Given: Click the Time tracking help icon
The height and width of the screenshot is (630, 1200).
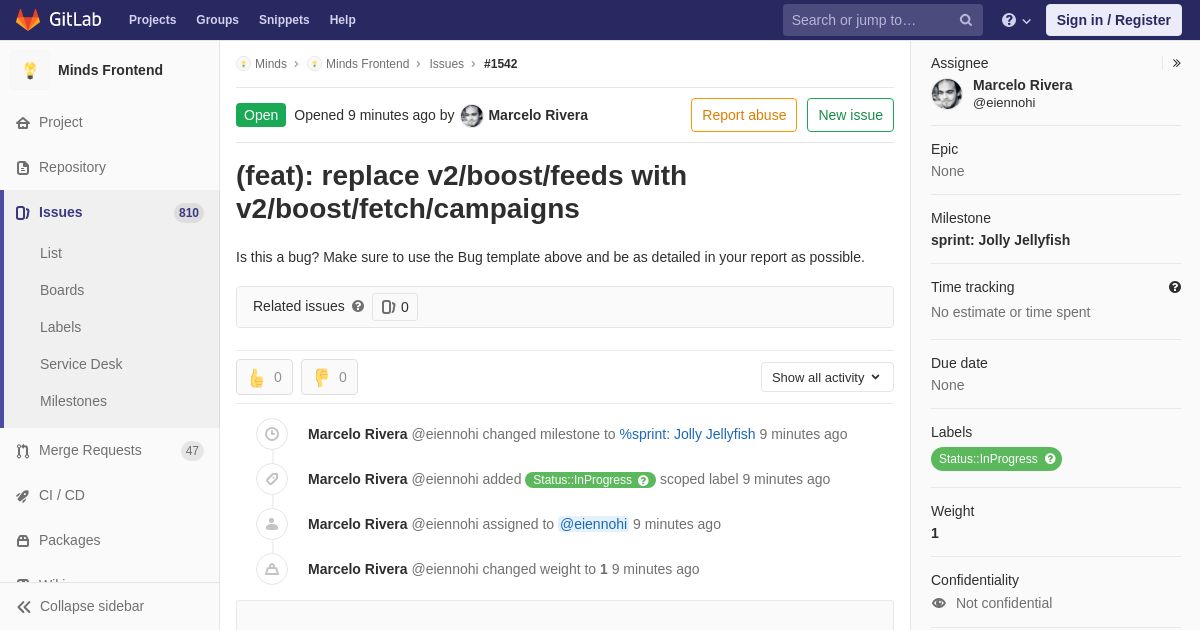Looking at the screenshot, I should click(1175, 287).
